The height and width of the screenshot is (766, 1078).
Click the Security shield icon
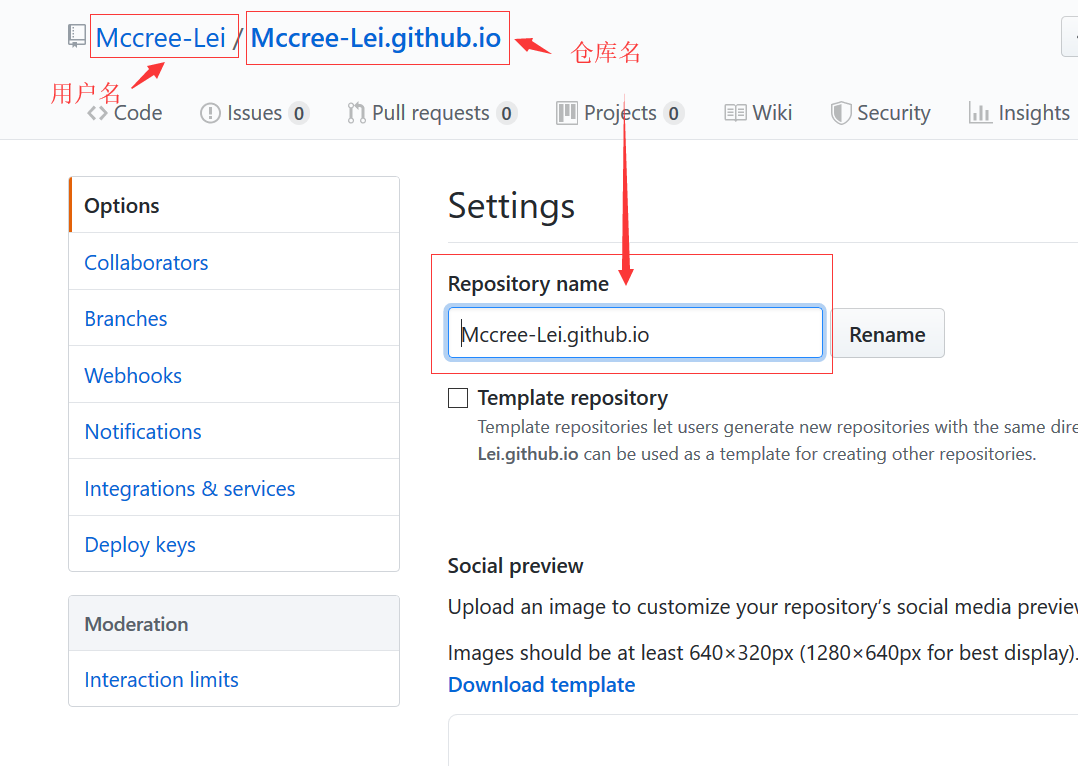click(841, 114)
